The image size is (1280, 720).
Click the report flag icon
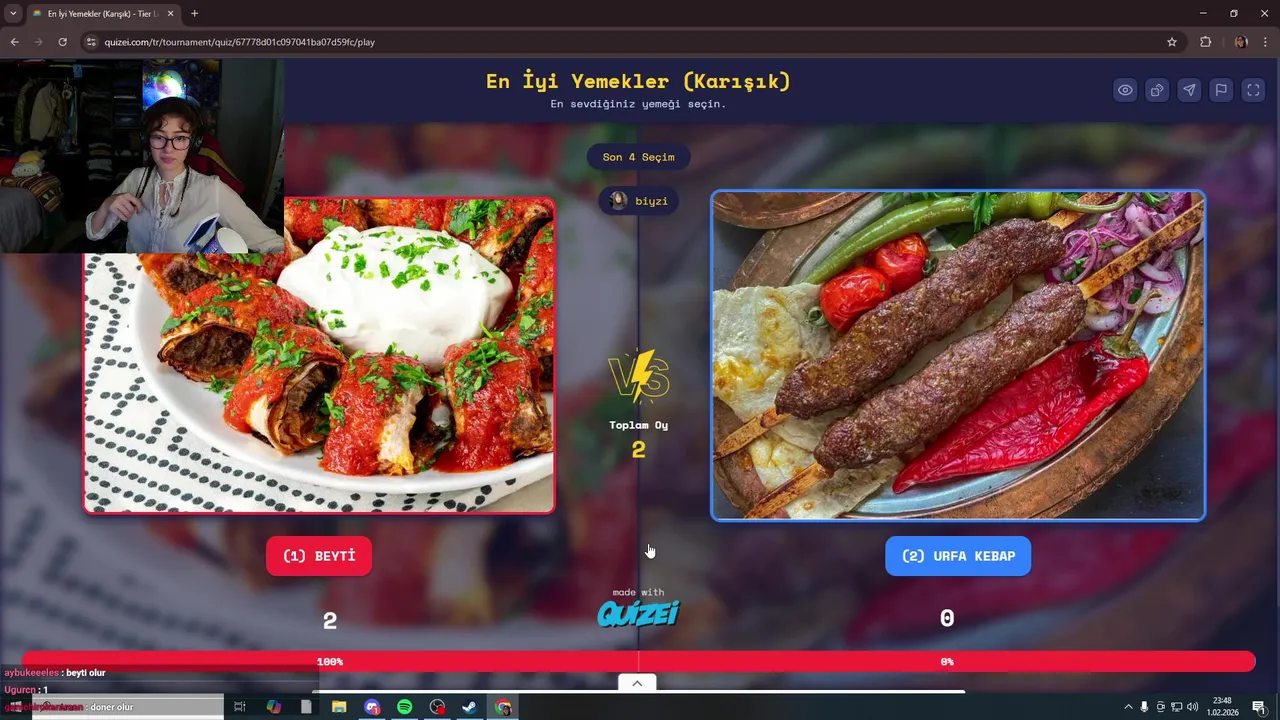[x=1221, y=90]
